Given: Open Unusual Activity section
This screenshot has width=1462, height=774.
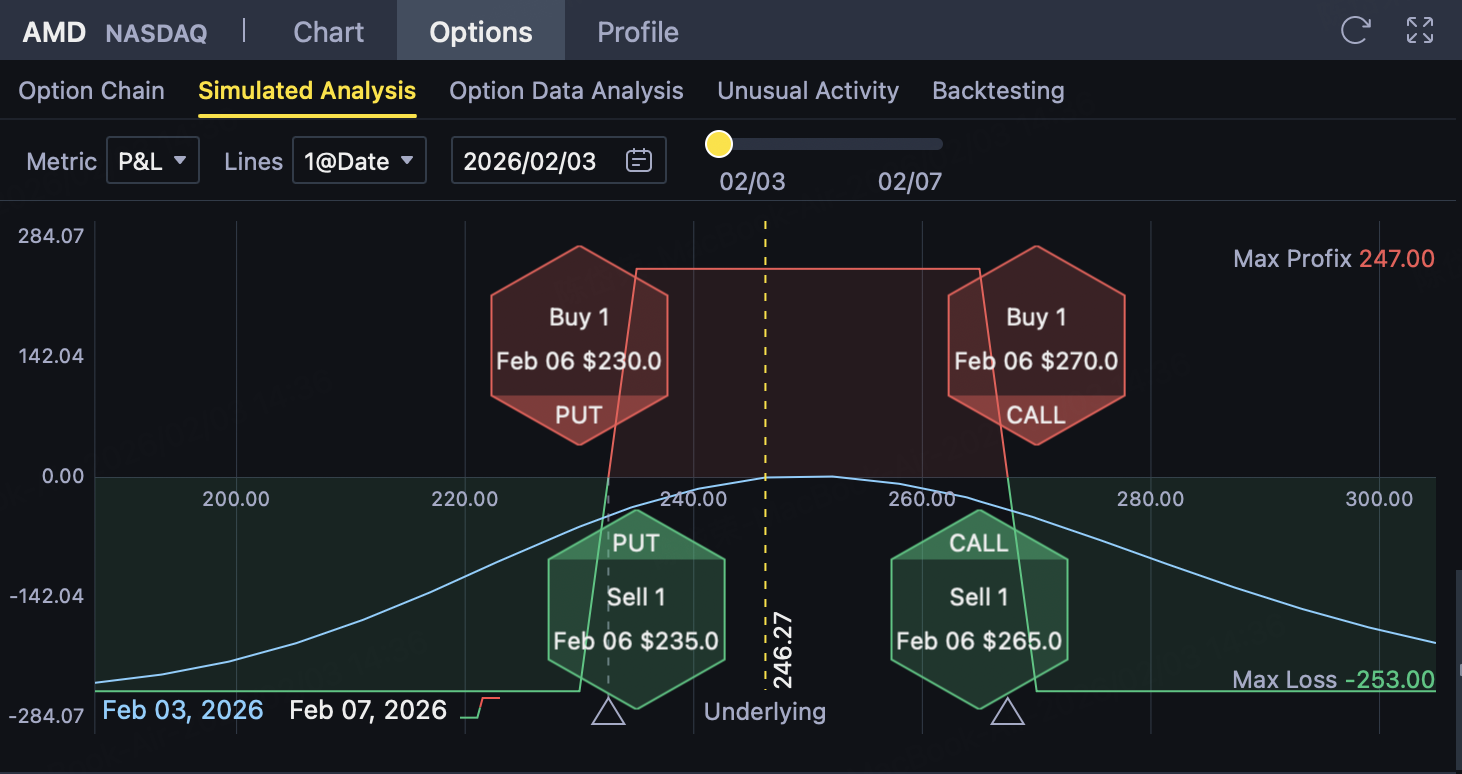Looking at the screenshot, I should point(808,91).
